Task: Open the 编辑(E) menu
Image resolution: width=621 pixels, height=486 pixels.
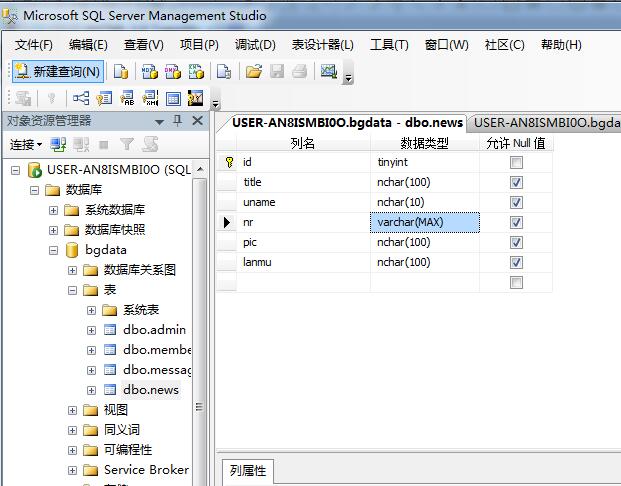Action: click(x=88, y=45)
